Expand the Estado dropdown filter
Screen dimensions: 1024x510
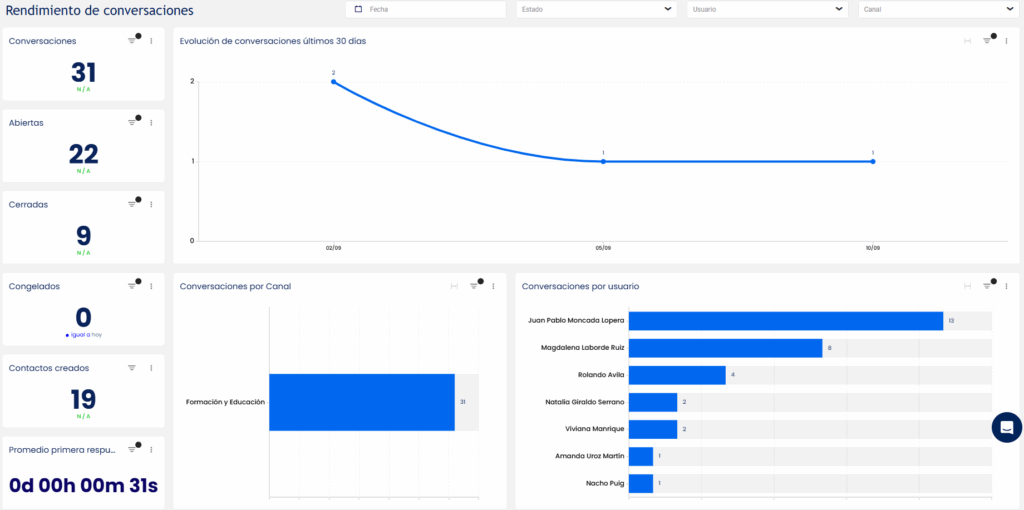point(596,9)
